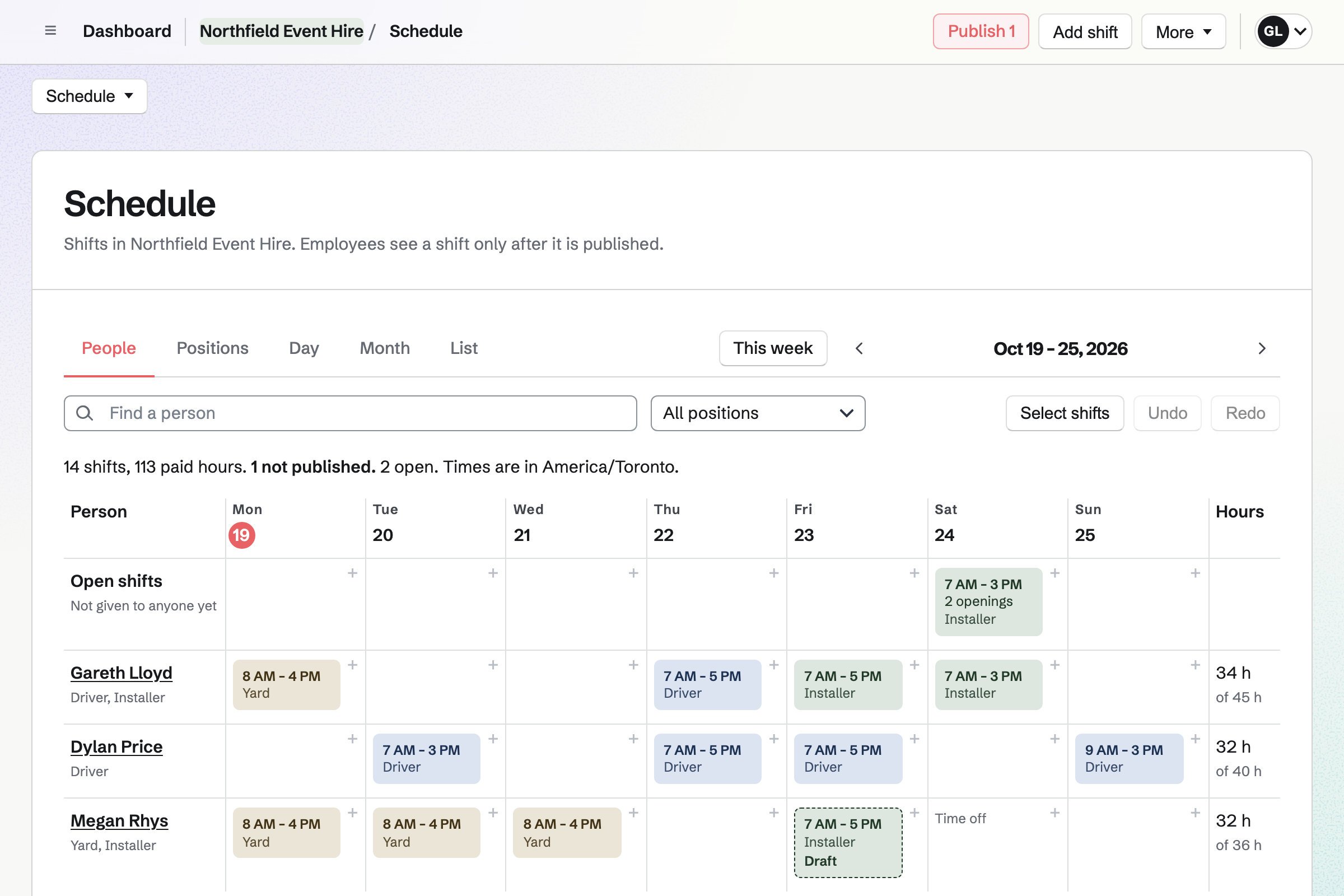The image size is (1344, 896).
Task: Add shift for Gareth Lloyd on Wednesday
Action: pyautogui.click(x=634, y=665)
